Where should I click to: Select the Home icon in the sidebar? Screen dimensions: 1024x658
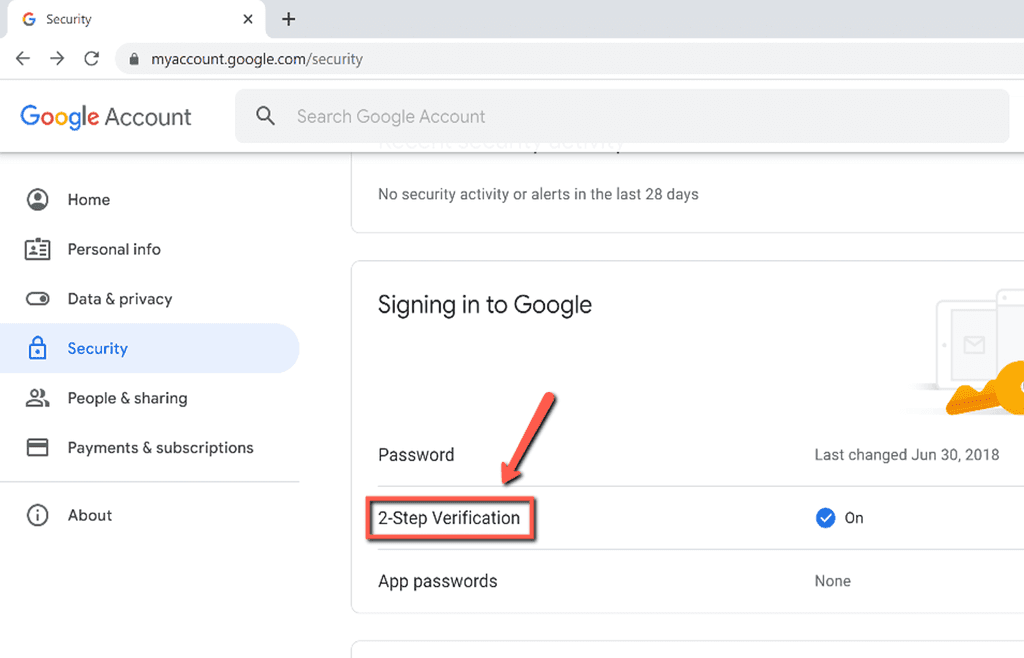37,199
